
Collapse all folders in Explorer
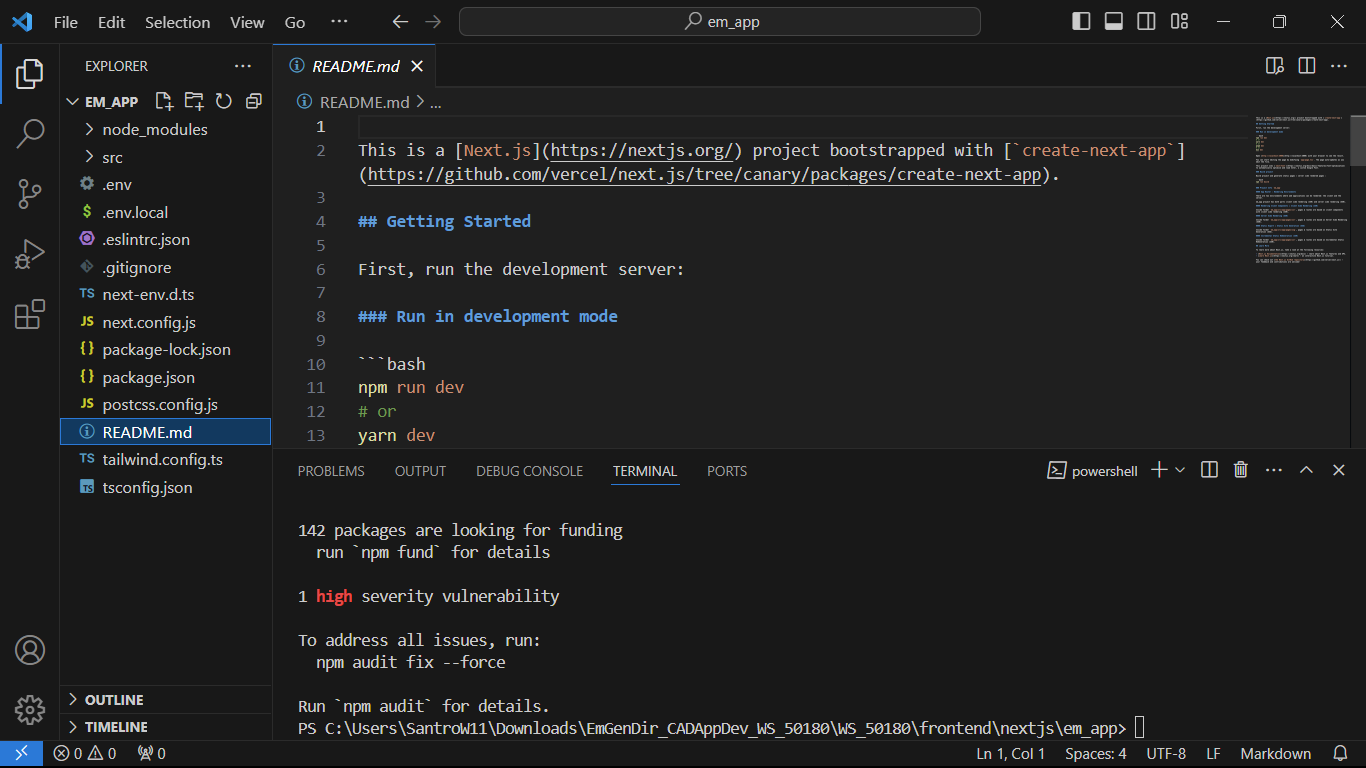[x=254, y=101]
